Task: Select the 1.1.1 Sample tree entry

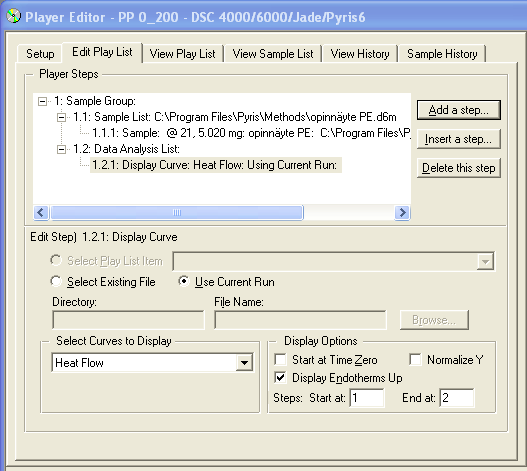Action: click(251, 133)
